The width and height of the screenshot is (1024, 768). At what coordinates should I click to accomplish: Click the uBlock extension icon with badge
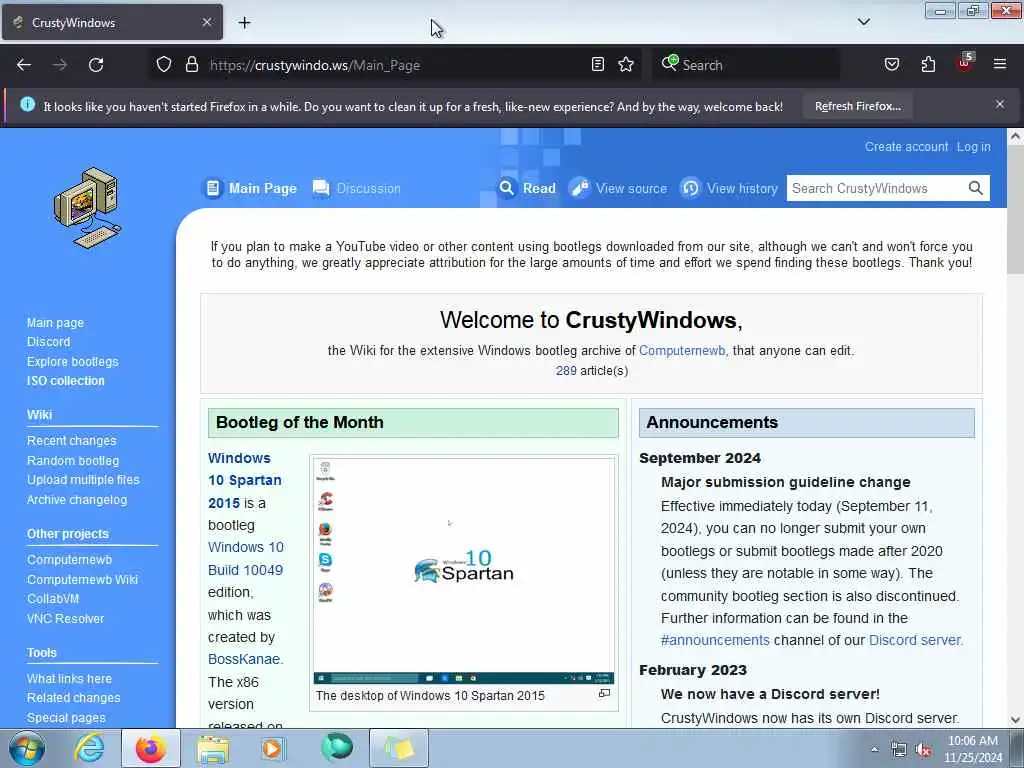965,63
